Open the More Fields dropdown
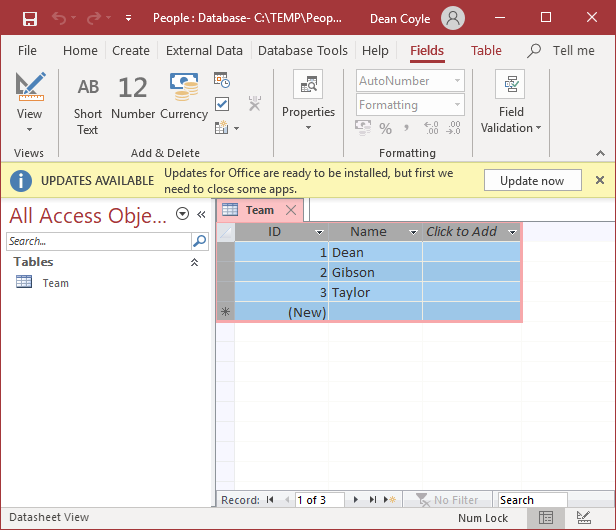 (x=227, y=128)
